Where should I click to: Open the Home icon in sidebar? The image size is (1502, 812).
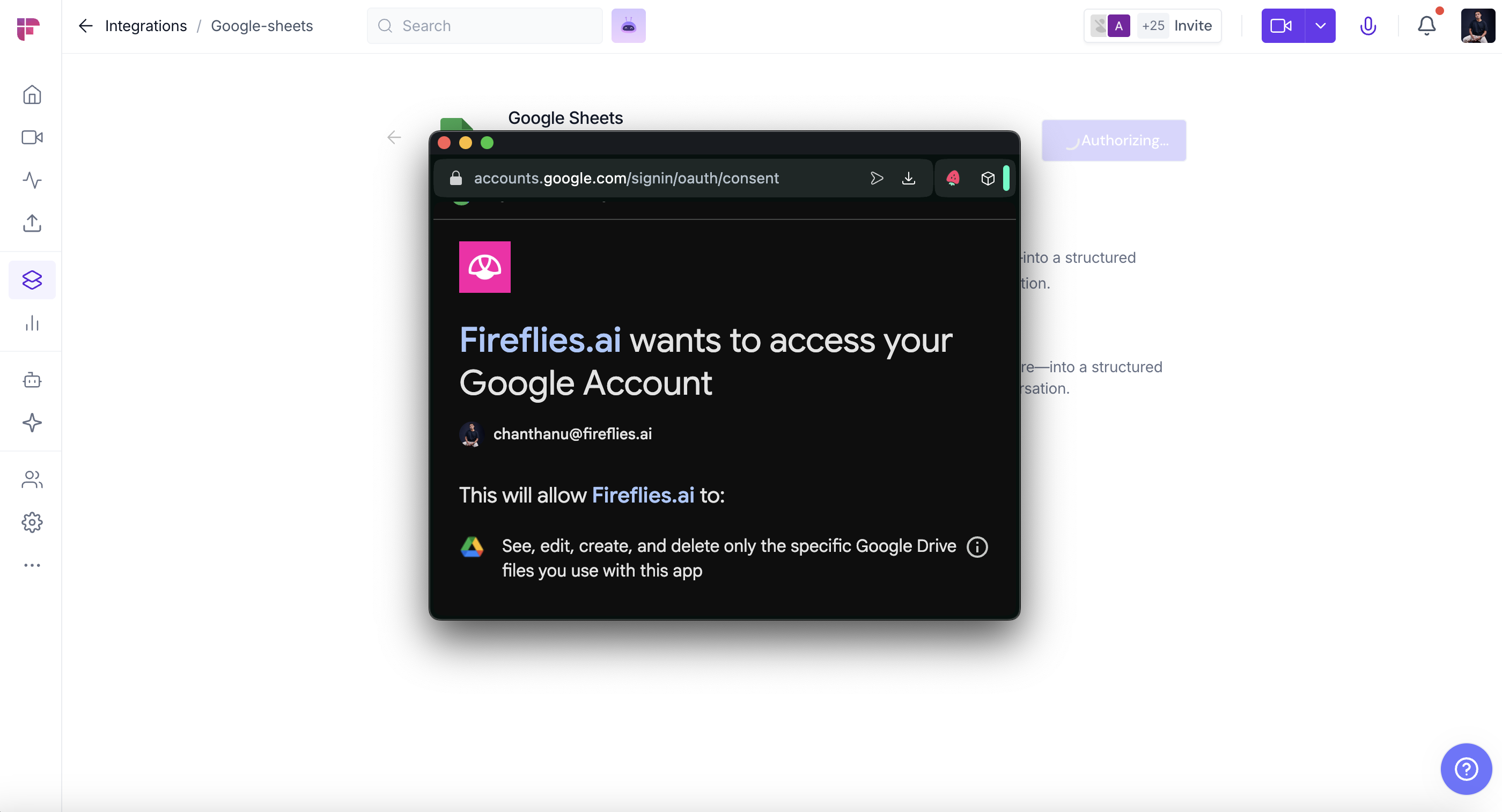click(32, 95)
